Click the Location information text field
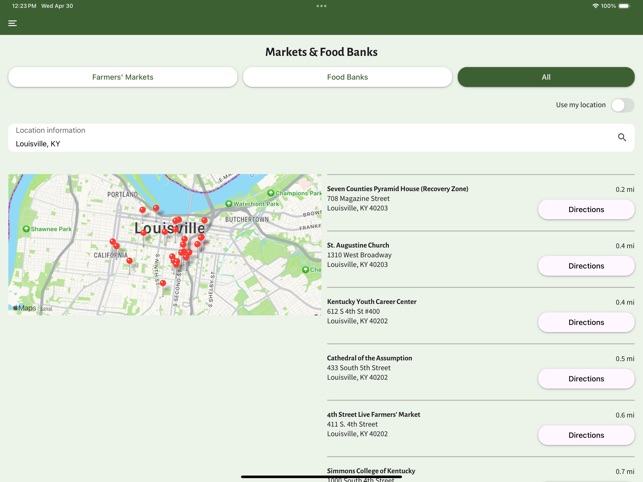643x482 pixels. point(300,143)
